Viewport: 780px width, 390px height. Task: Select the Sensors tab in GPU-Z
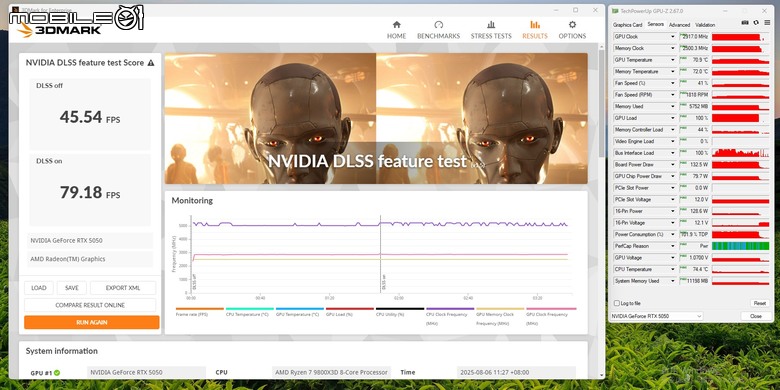(656, 24)
